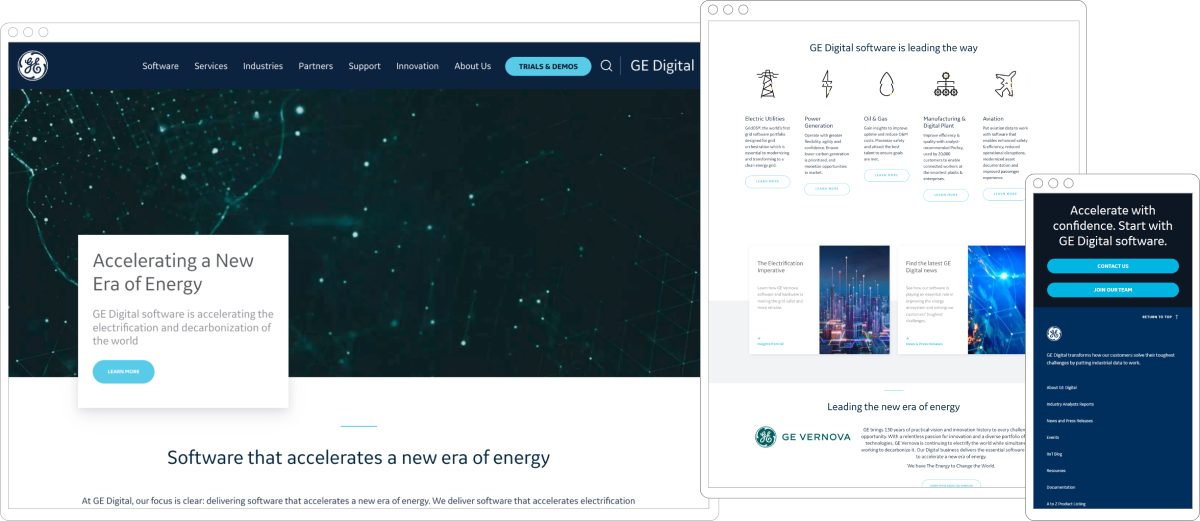The width and height of the screenshot is (1200, 521).
Task: Click Learn More under Aviation
Action: [x=1005, y=194]
